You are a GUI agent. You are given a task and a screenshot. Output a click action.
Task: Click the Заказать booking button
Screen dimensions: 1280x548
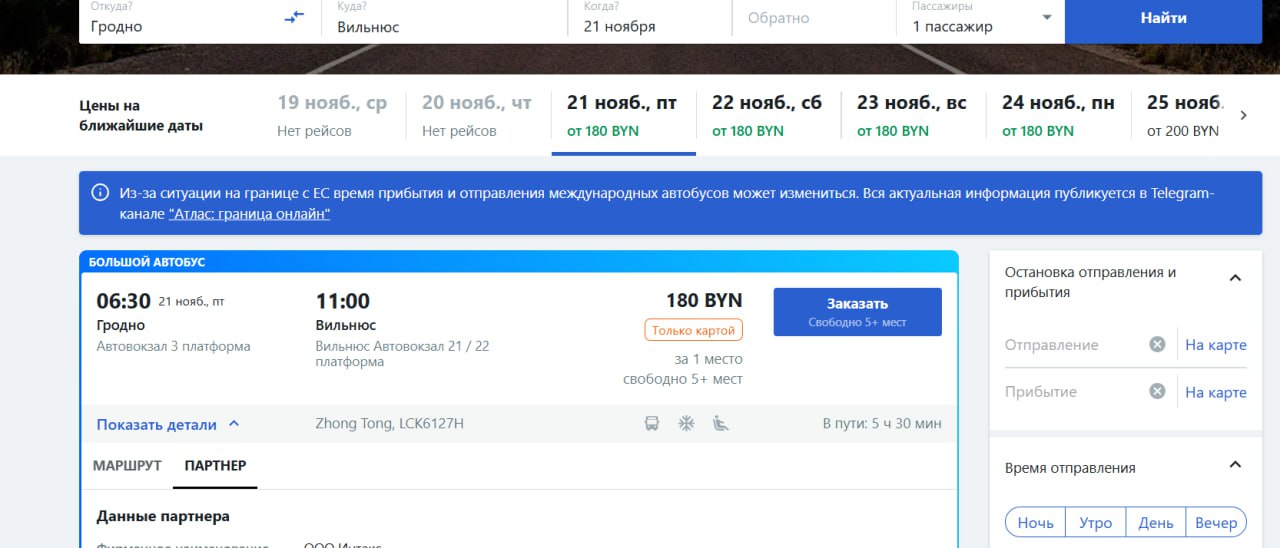coord(857,312)
